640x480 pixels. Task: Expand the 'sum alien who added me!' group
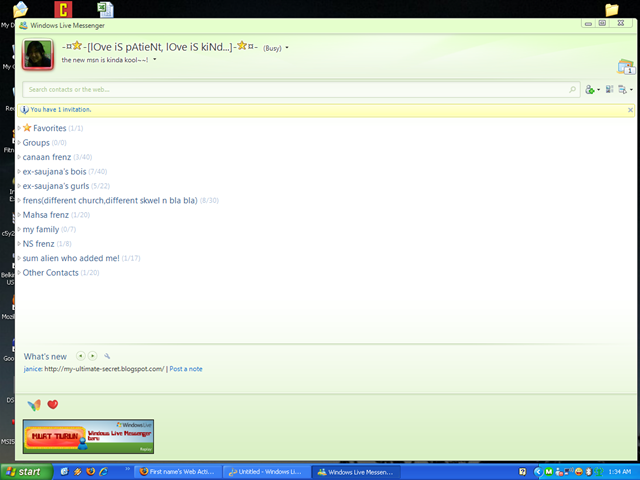pyautogui.click(x=19, y=258)
